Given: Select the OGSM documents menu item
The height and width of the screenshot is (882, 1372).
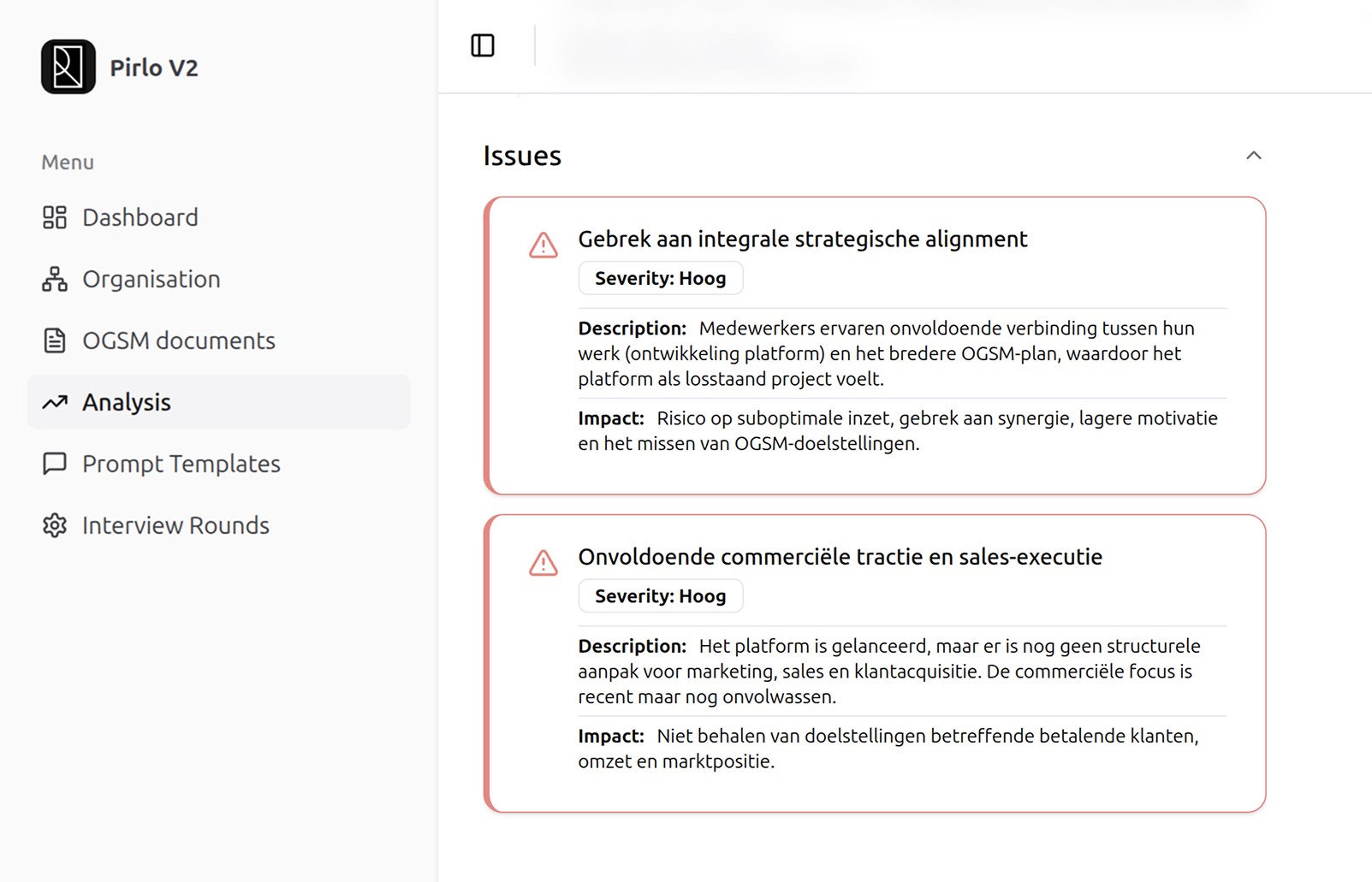Looking at the screenshot, I should [178, 340].
